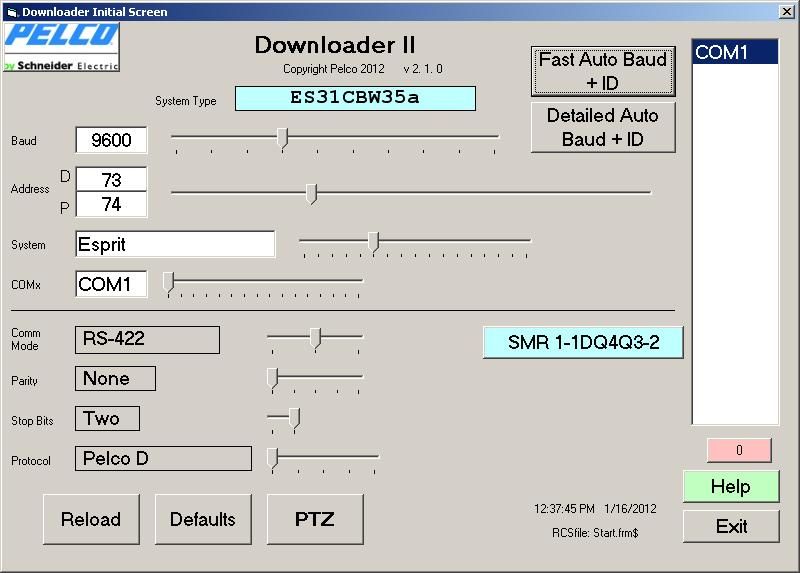Click the COMx field showing COM1
Screen dimensions: 800x573
(x=111, y=284)
